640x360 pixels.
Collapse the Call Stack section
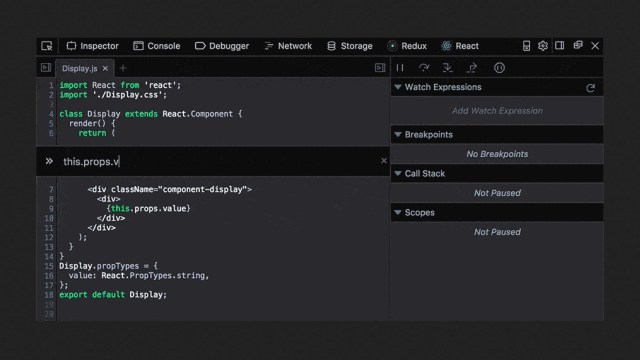point(398,173)
